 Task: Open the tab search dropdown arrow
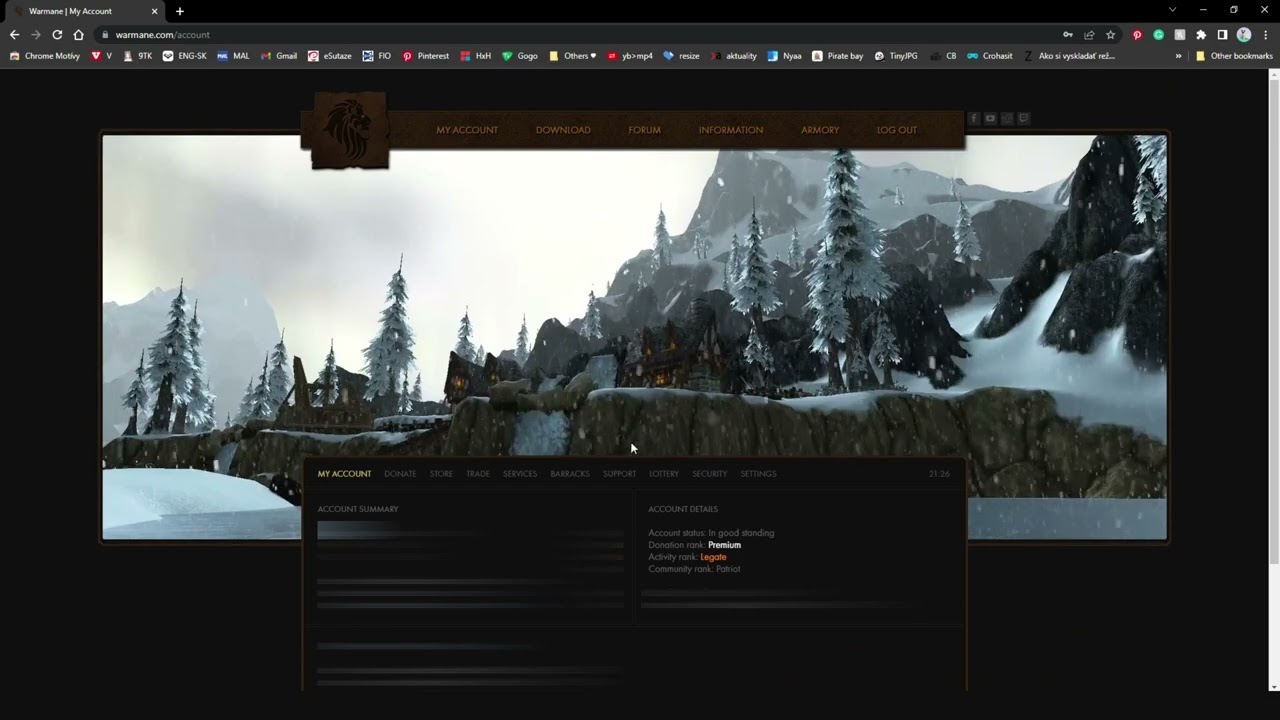[x=1172, y=10]
